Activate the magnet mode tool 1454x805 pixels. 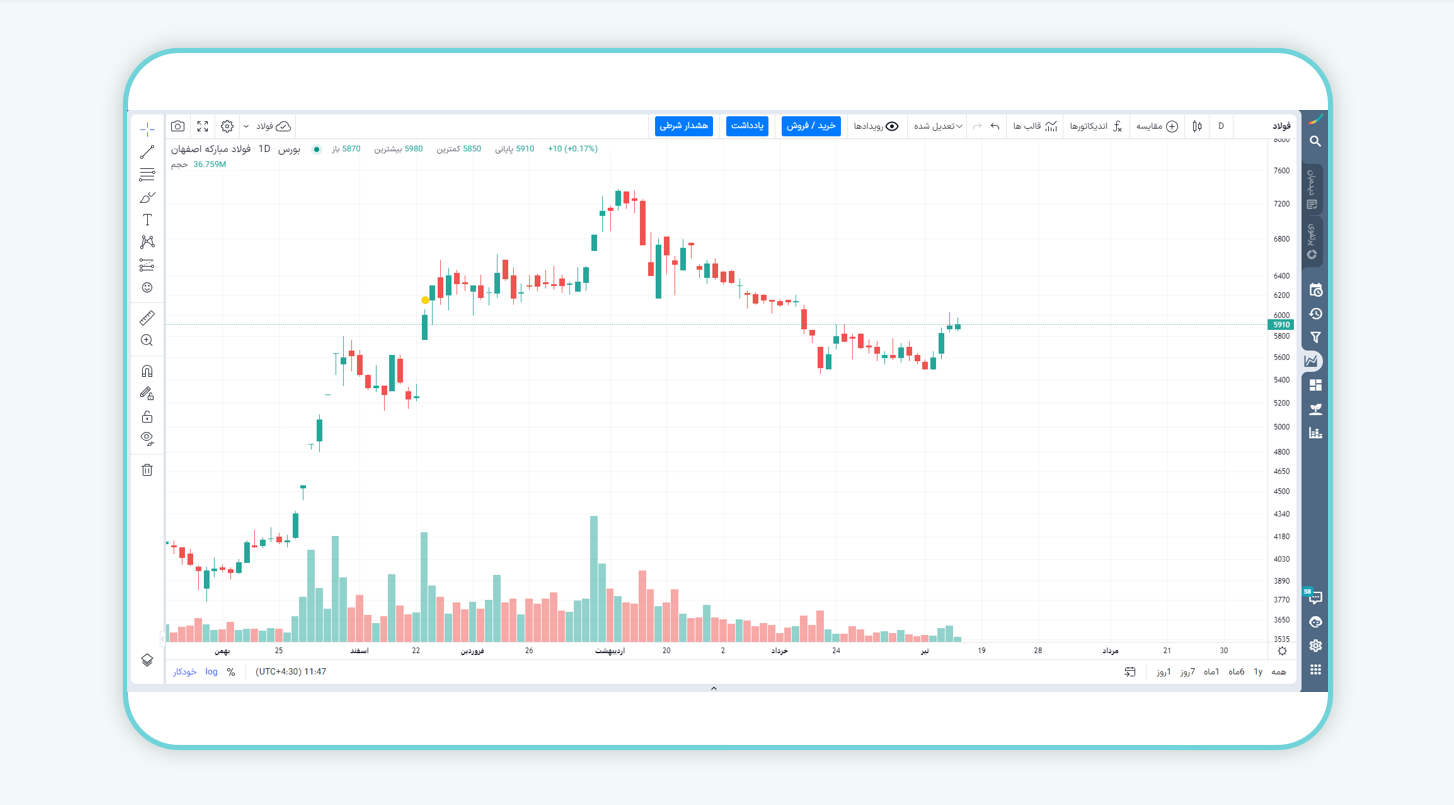pyautogui.click(x=147, y=371)
